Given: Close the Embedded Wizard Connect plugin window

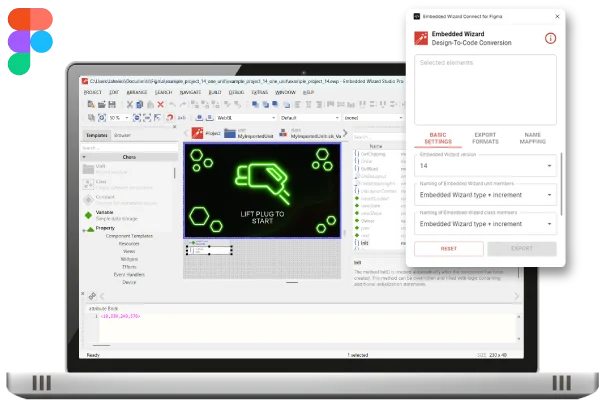Looking at the screenshot, I should point(557,16).
